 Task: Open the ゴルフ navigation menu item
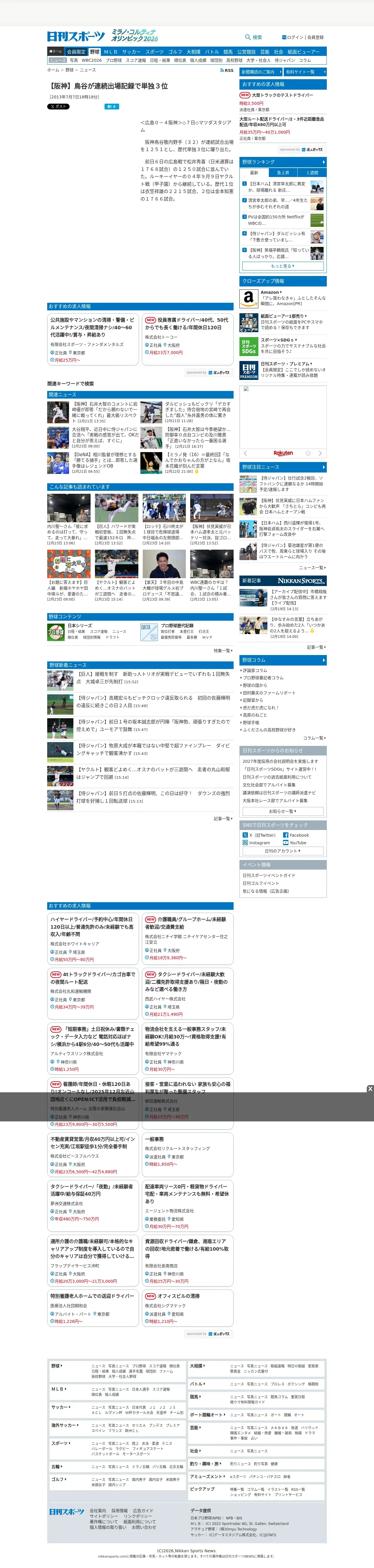pos(175,52)
